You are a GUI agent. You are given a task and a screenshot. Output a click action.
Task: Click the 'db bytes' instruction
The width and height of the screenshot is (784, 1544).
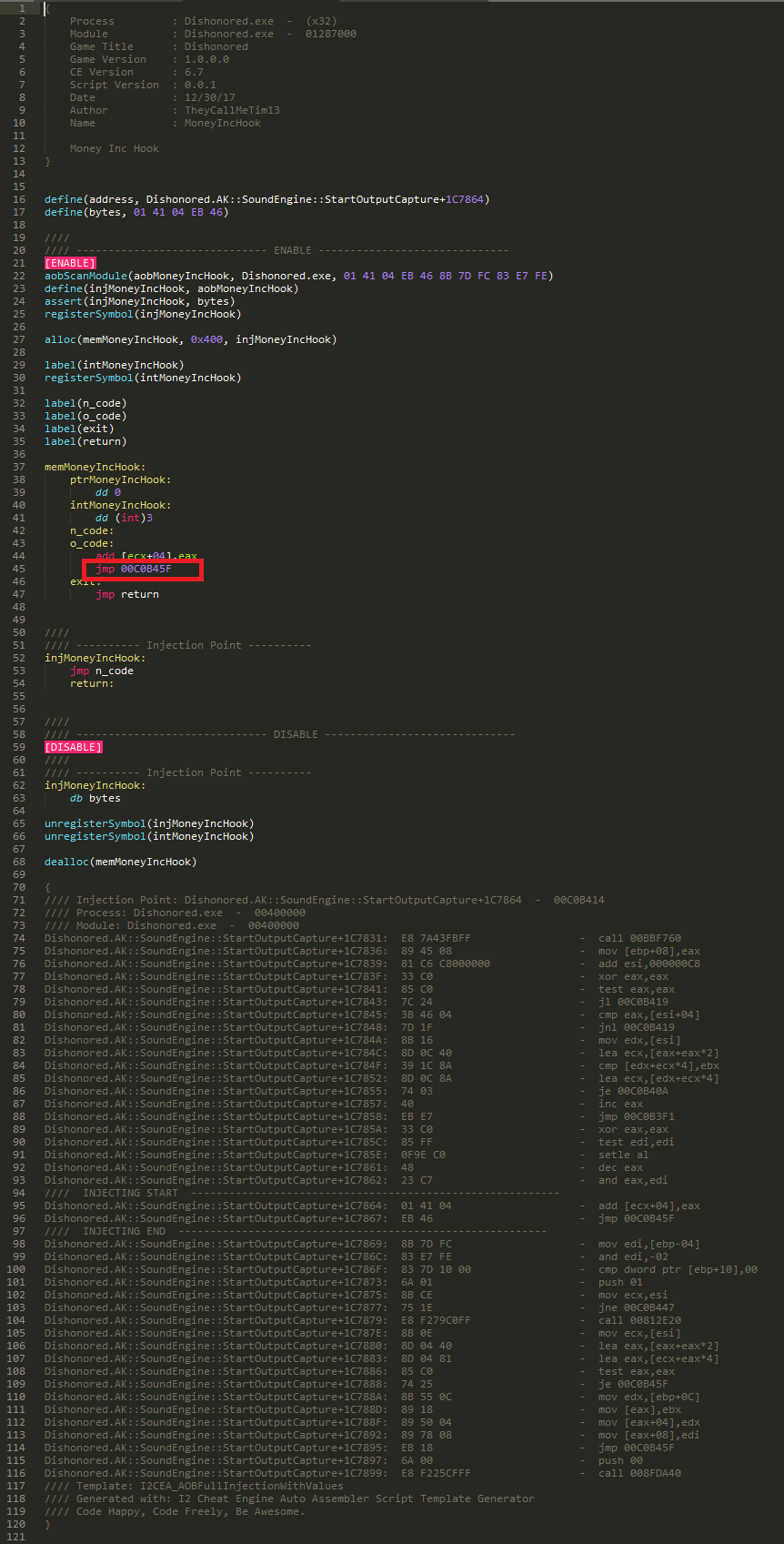coord(95,798)
